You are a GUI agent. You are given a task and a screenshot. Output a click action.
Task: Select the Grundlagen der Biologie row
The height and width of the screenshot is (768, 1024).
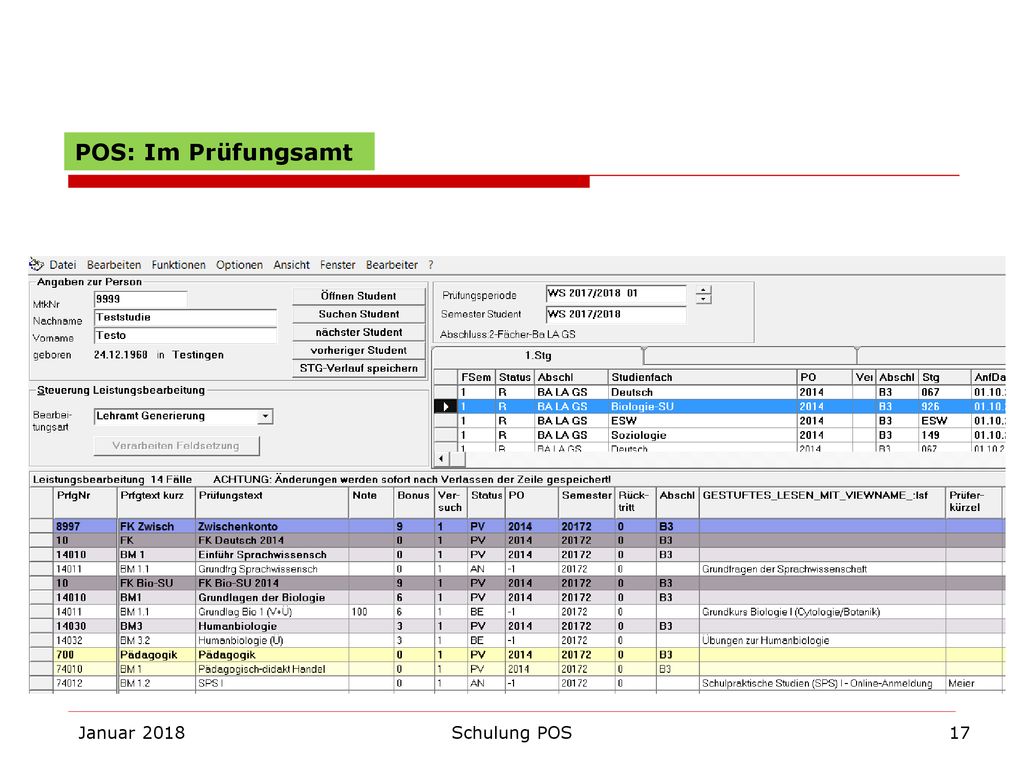pyautogui.click(x=516, y=598)
